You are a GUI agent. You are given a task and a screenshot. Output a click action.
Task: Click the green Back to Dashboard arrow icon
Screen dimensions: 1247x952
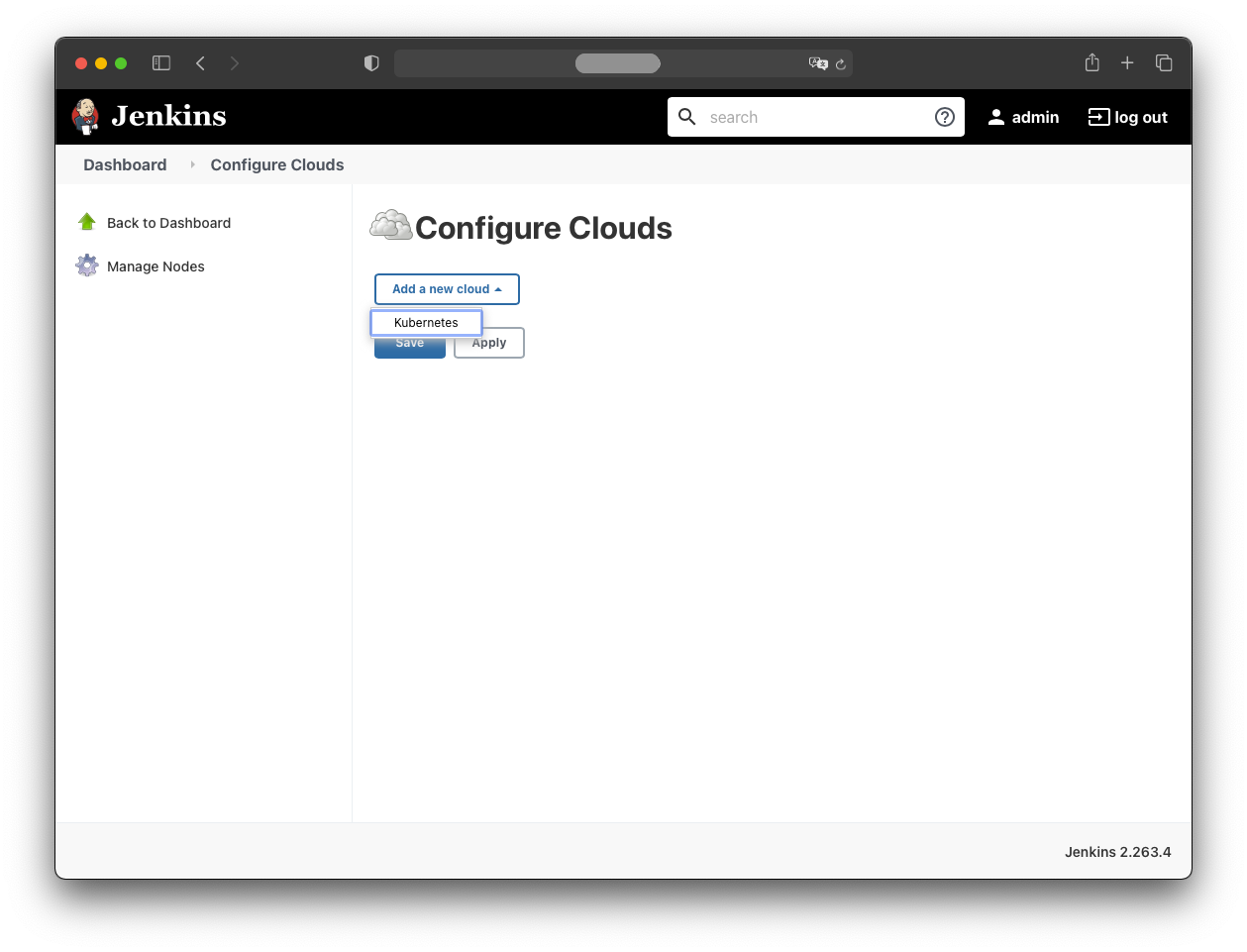tap(87, 222)
